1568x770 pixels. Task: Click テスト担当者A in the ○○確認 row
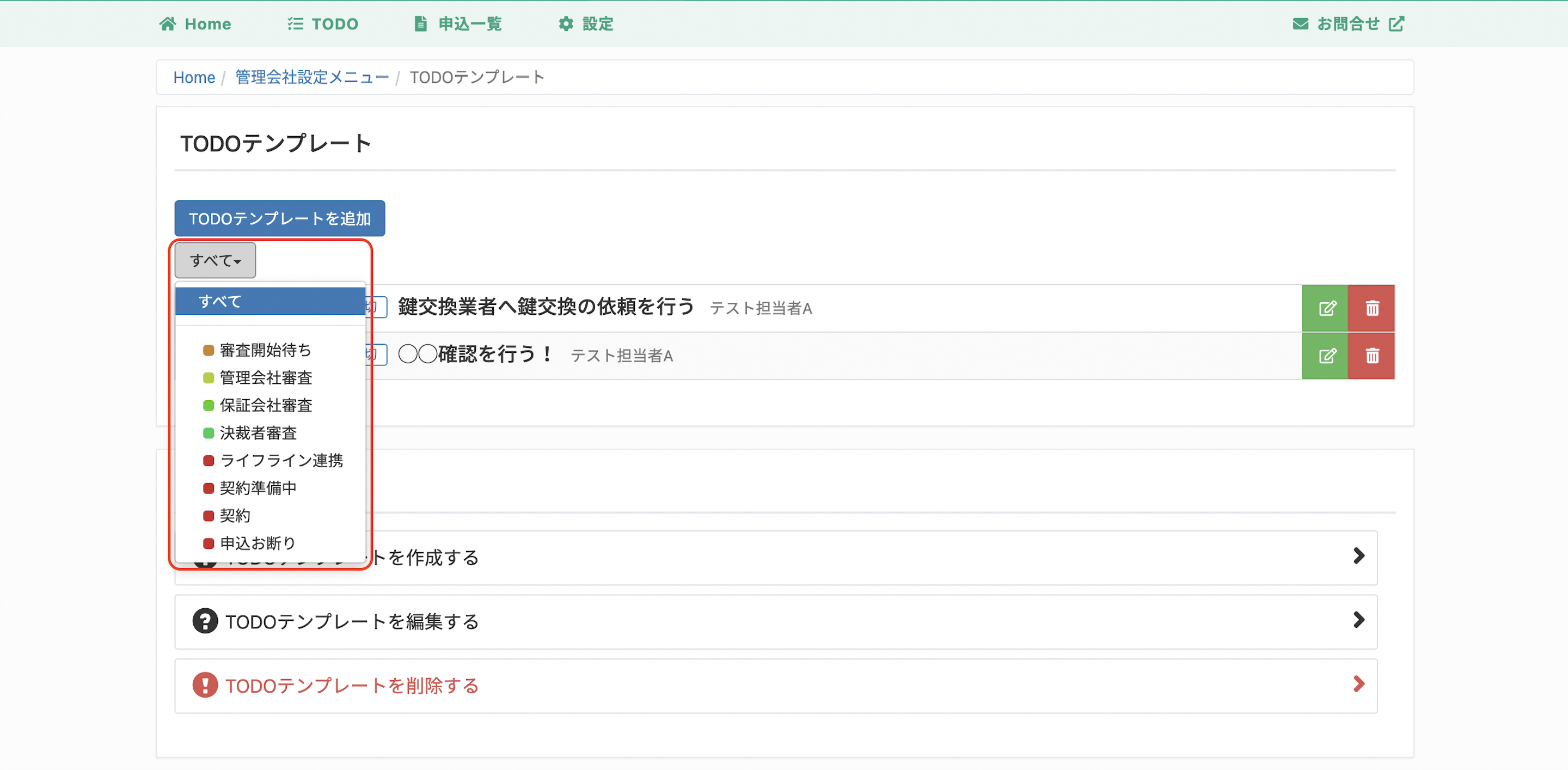click(621, 356)
